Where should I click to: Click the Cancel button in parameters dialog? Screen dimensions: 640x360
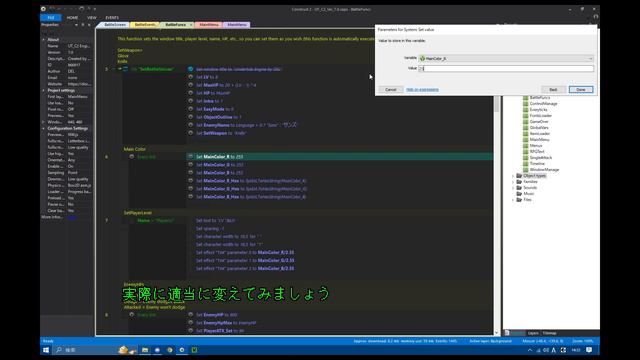coord(391,89)
